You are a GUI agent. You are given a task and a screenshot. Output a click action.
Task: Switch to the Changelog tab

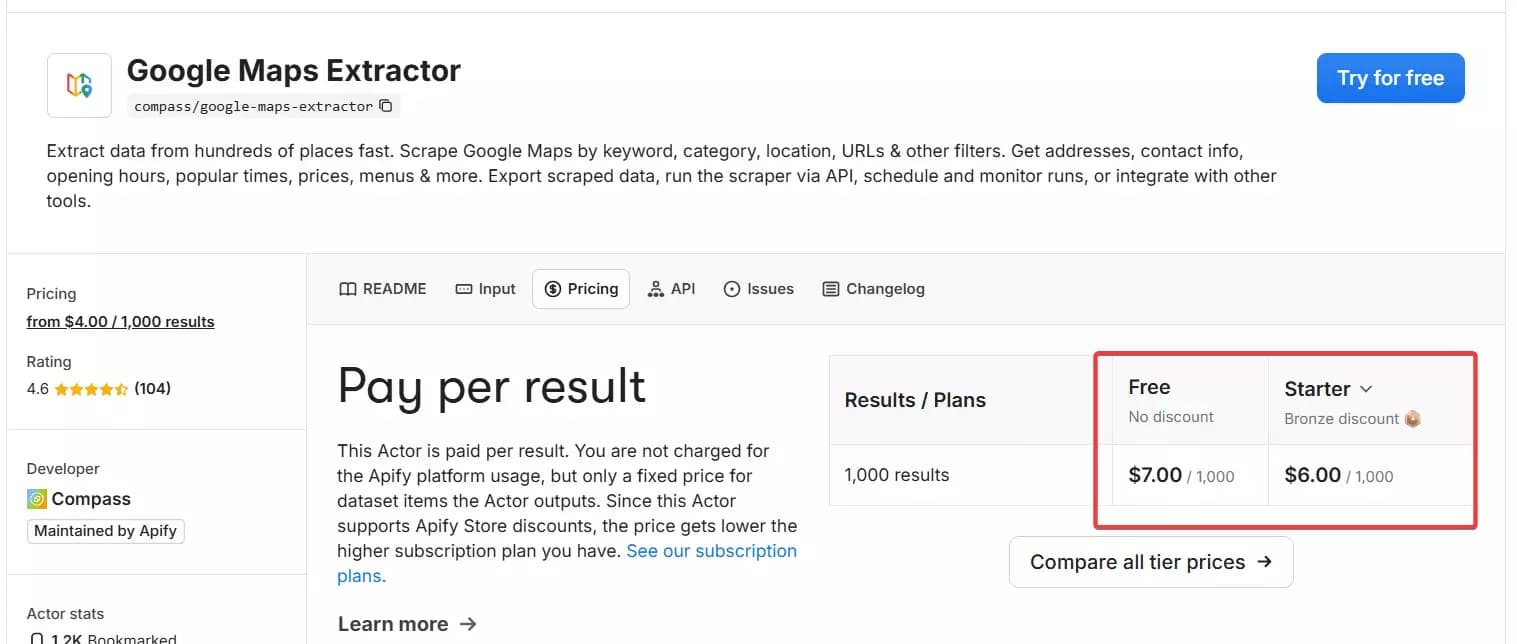pyautogui.click(x=873, y=288)
